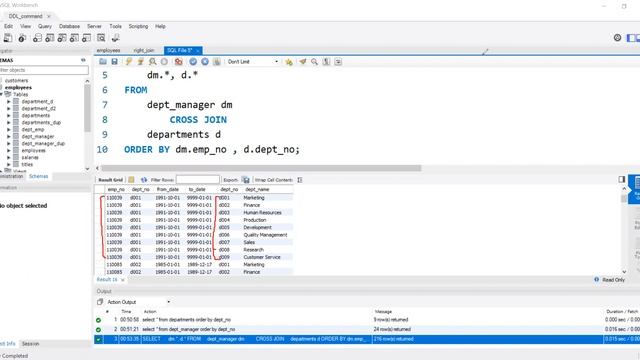Screen dimensions: 640x360
Task: Close the Result 16 tab
Action: (x=122, y=280)
